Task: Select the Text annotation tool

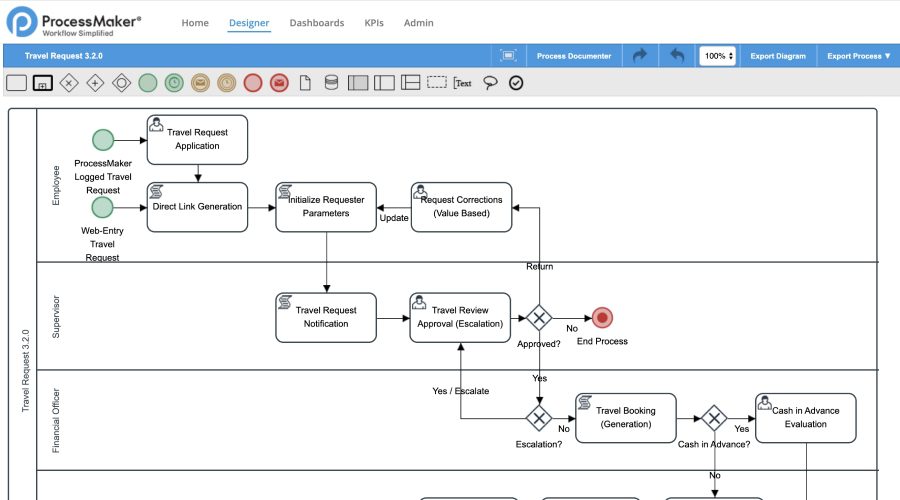Action: [463, 83]
